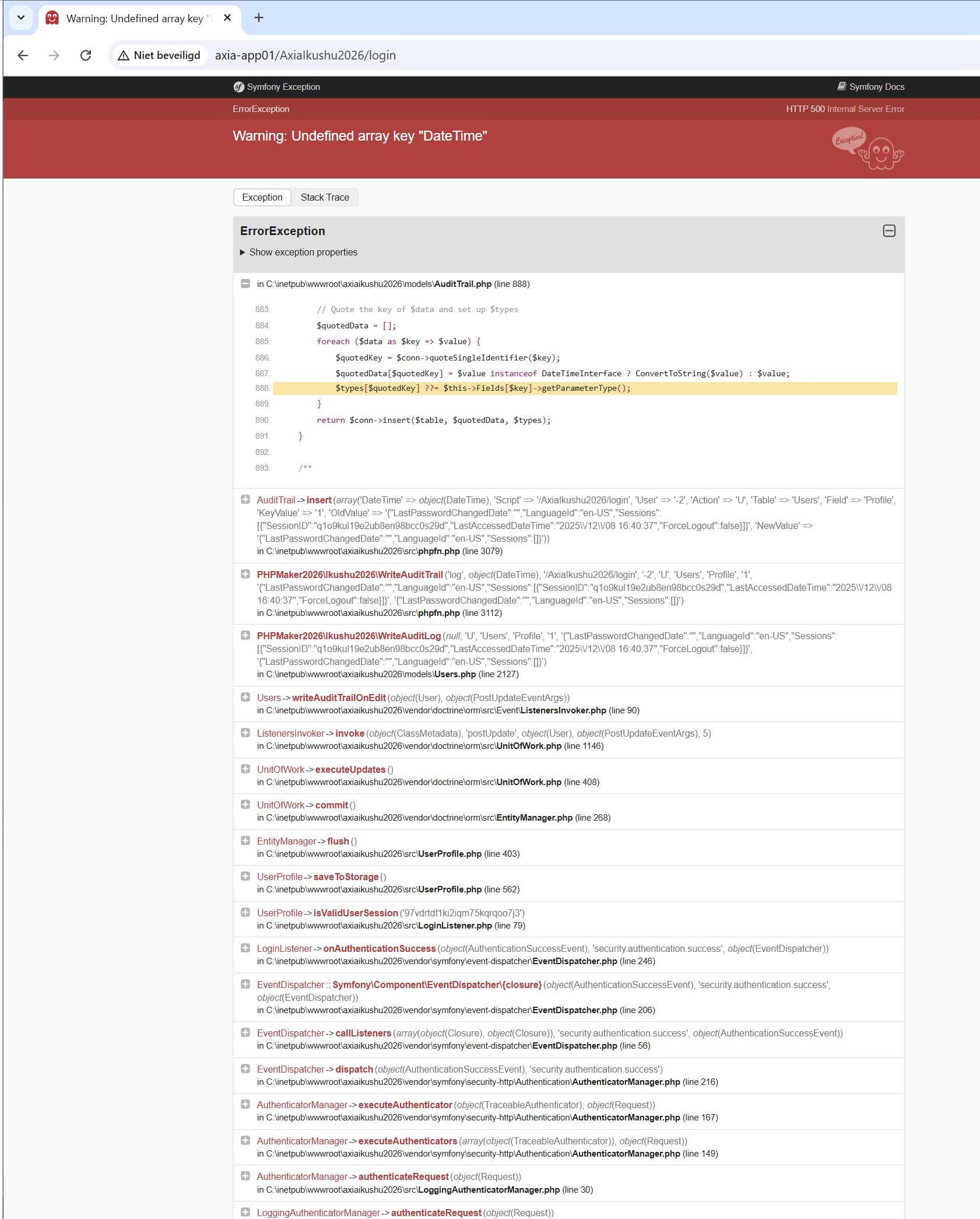Open a new browser tab
Viewport: 980px width, 1219px height.
(259, 18)
